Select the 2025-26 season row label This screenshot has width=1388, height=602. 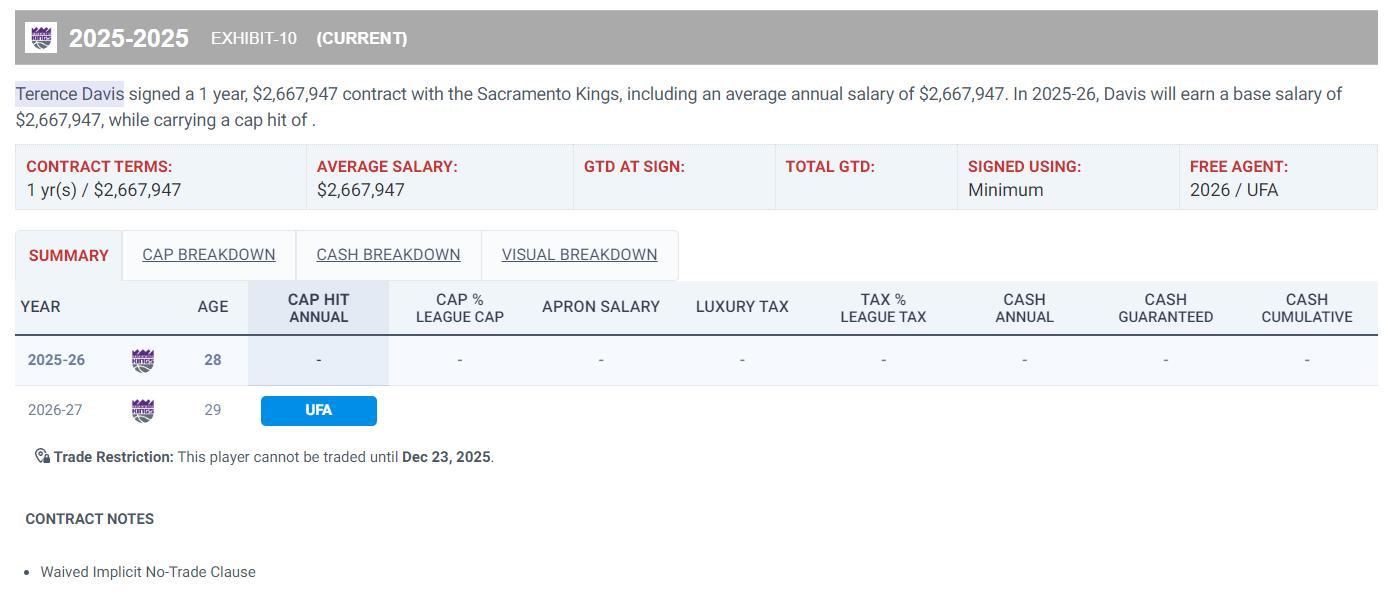click(x=56, y=360)
